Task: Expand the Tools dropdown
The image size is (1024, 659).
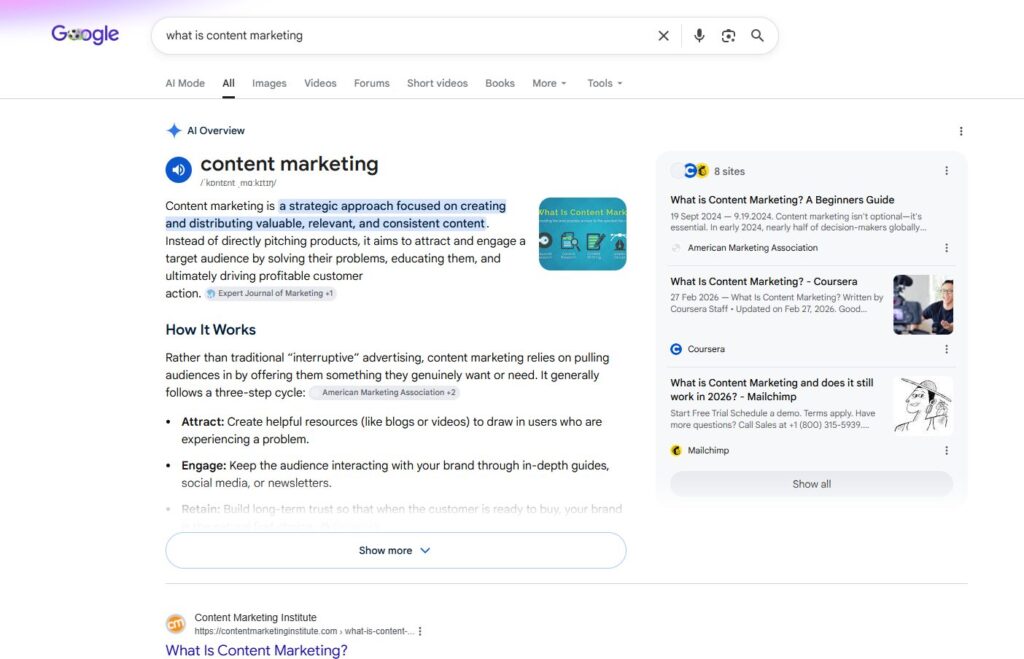Action: (605, 84)
